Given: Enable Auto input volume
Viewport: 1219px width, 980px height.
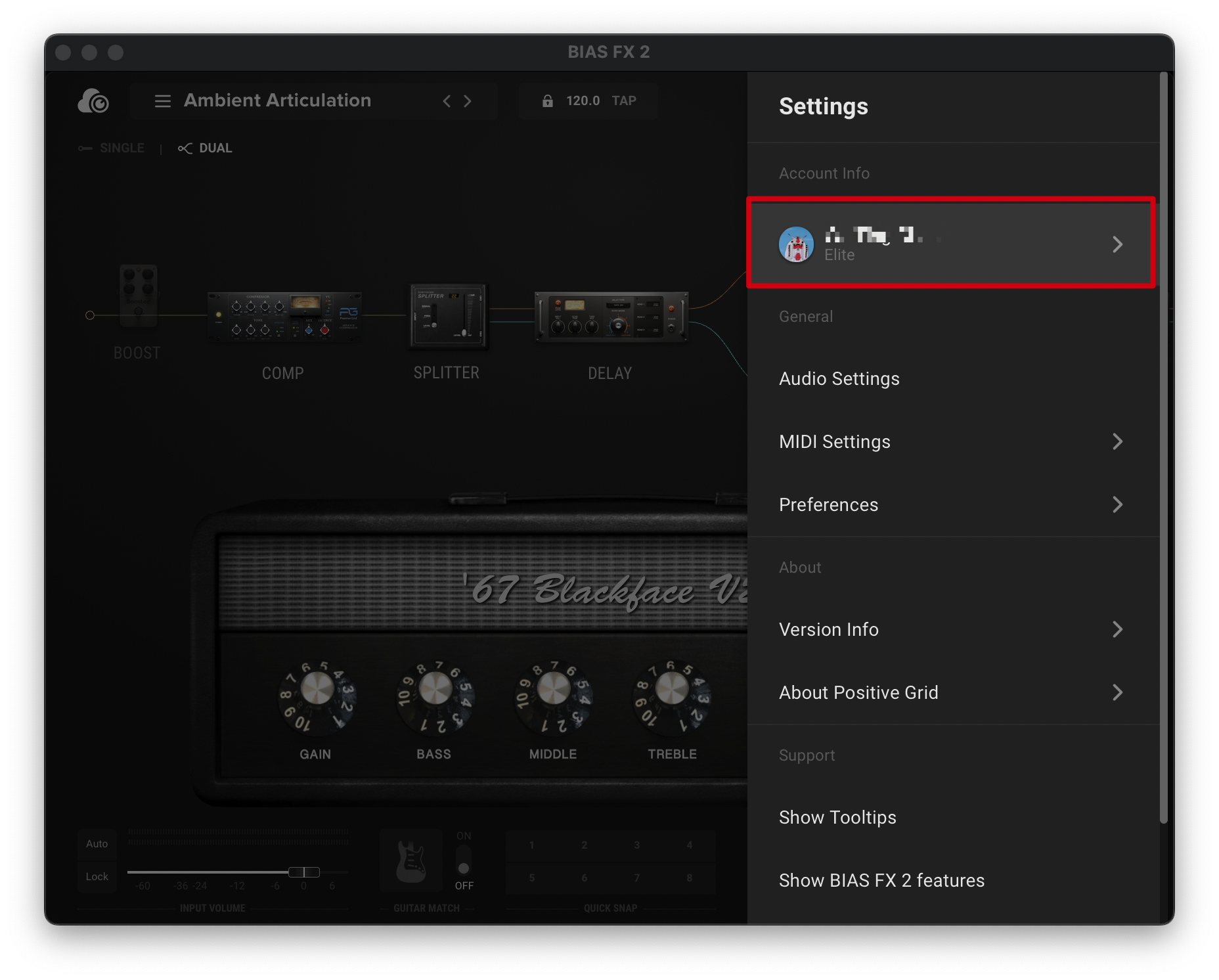Looking at the screenshot, I should point(97,844).
